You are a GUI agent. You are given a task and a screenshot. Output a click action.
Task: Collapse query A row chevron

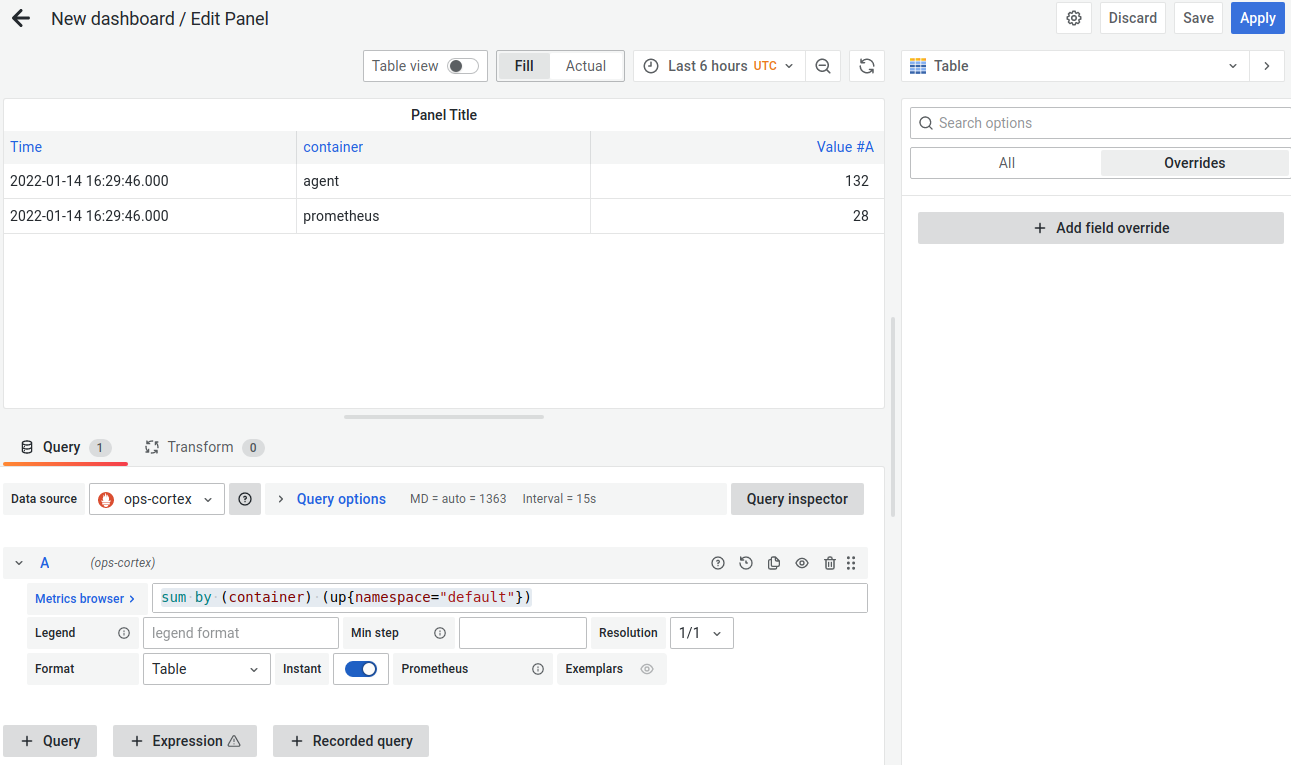point(19,563)
